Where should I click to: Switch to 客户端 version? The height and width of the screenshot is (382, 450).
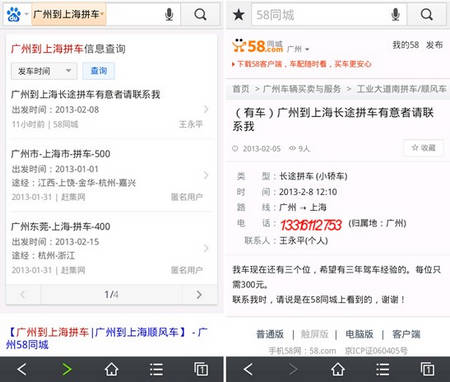[406, 334]
